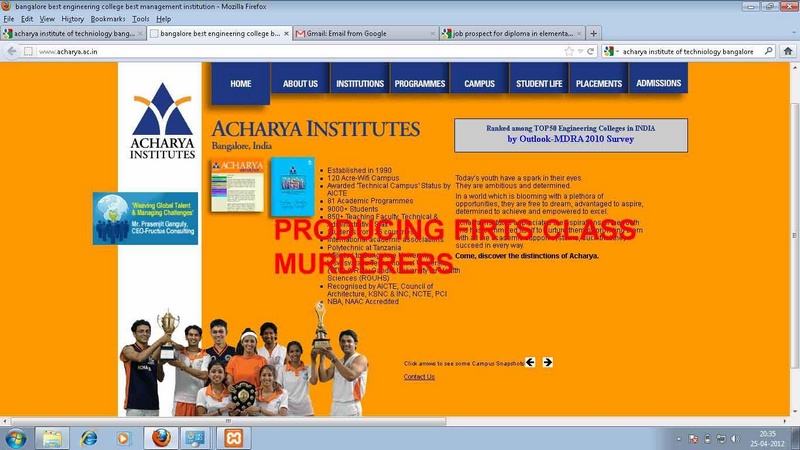Click the 81 Academic Programmes bullet

pos(370,201)
